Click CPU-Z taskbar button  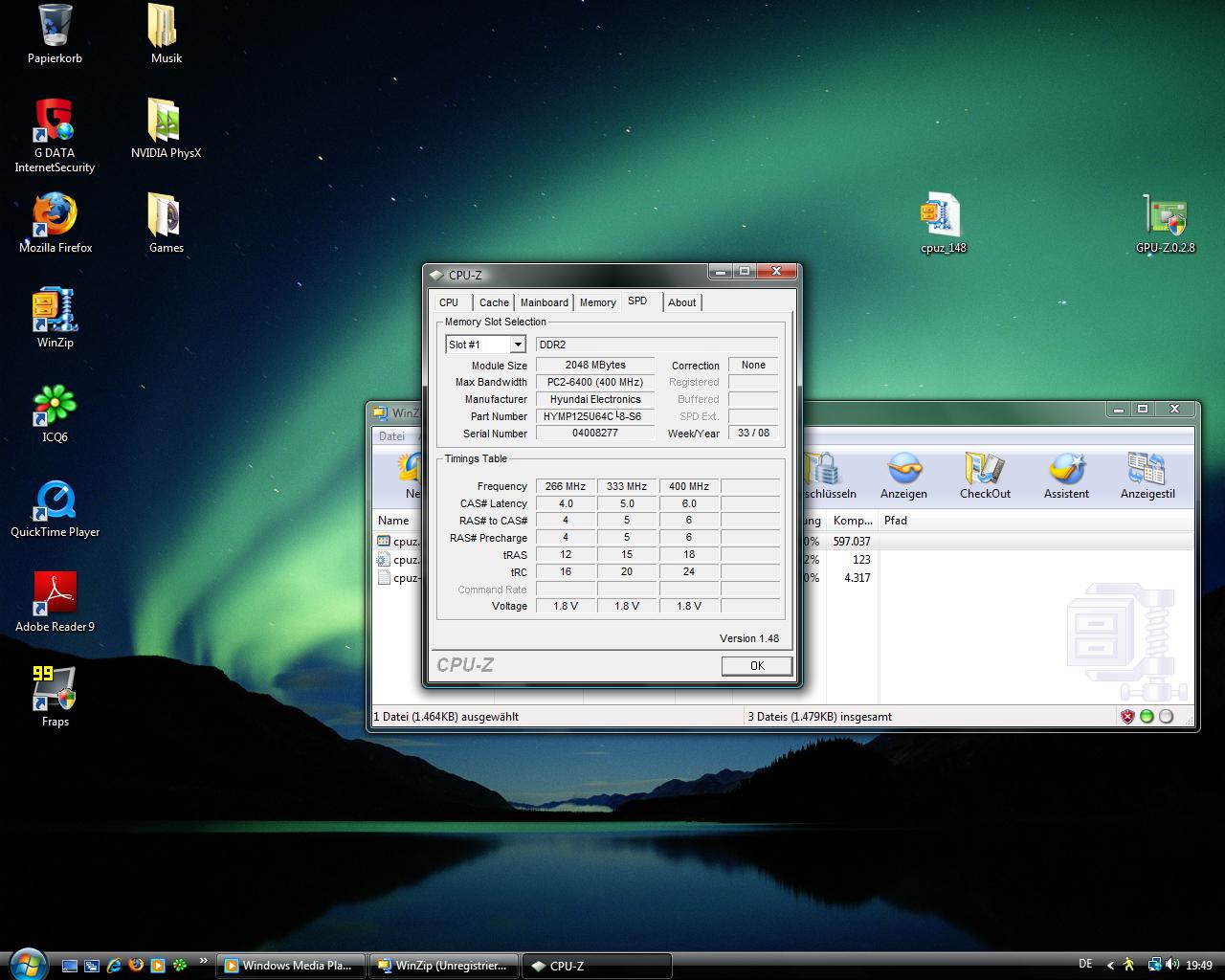tap(597, 966)
